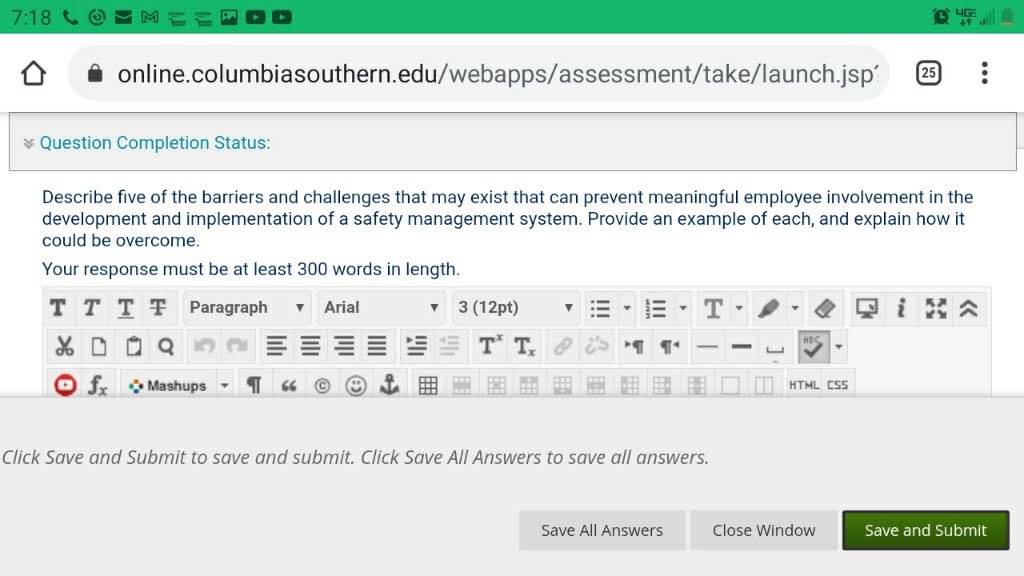Open the find magnifier tool

166,347
